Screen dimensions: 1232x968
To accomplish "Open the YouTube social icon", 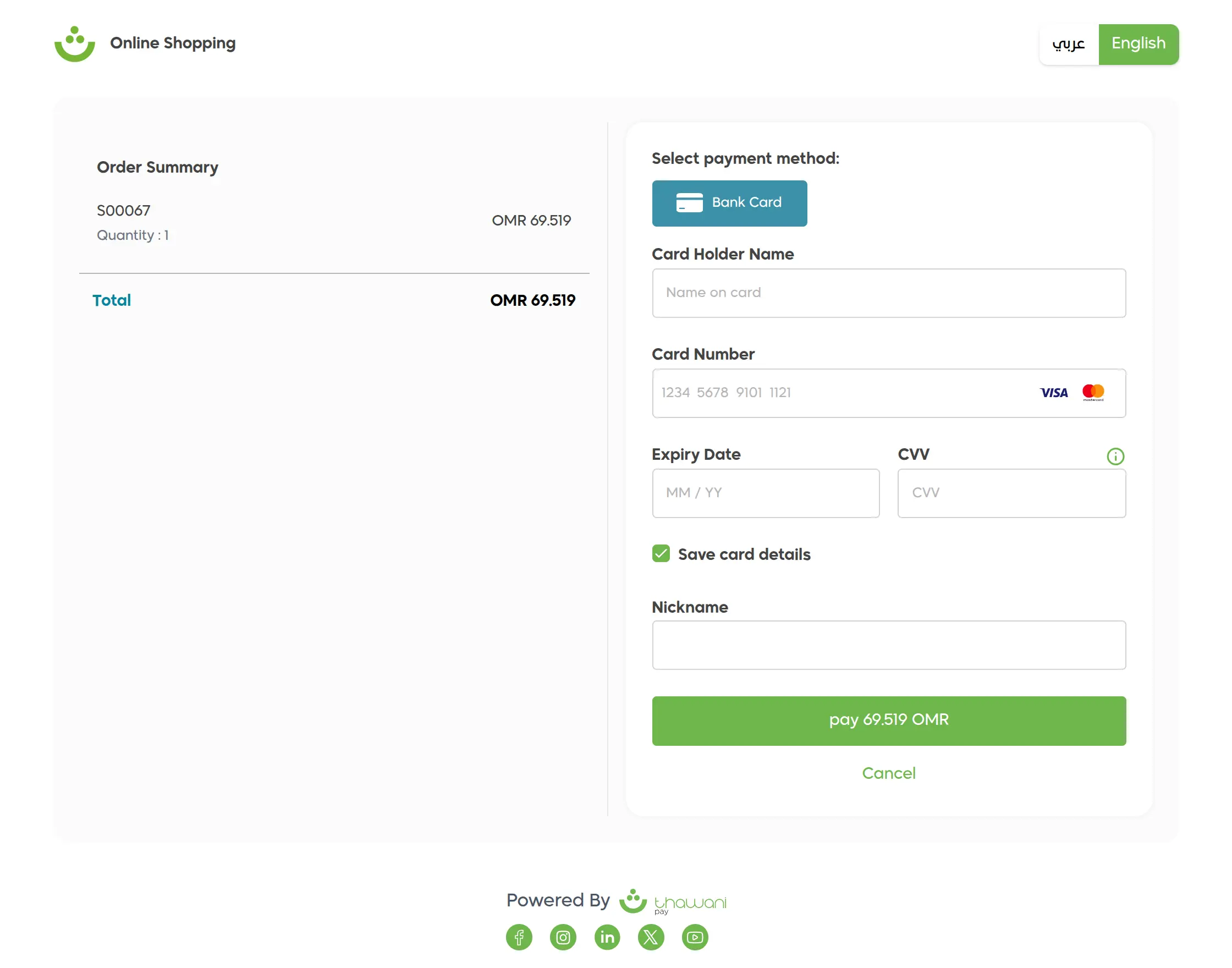I will [694, 937].
